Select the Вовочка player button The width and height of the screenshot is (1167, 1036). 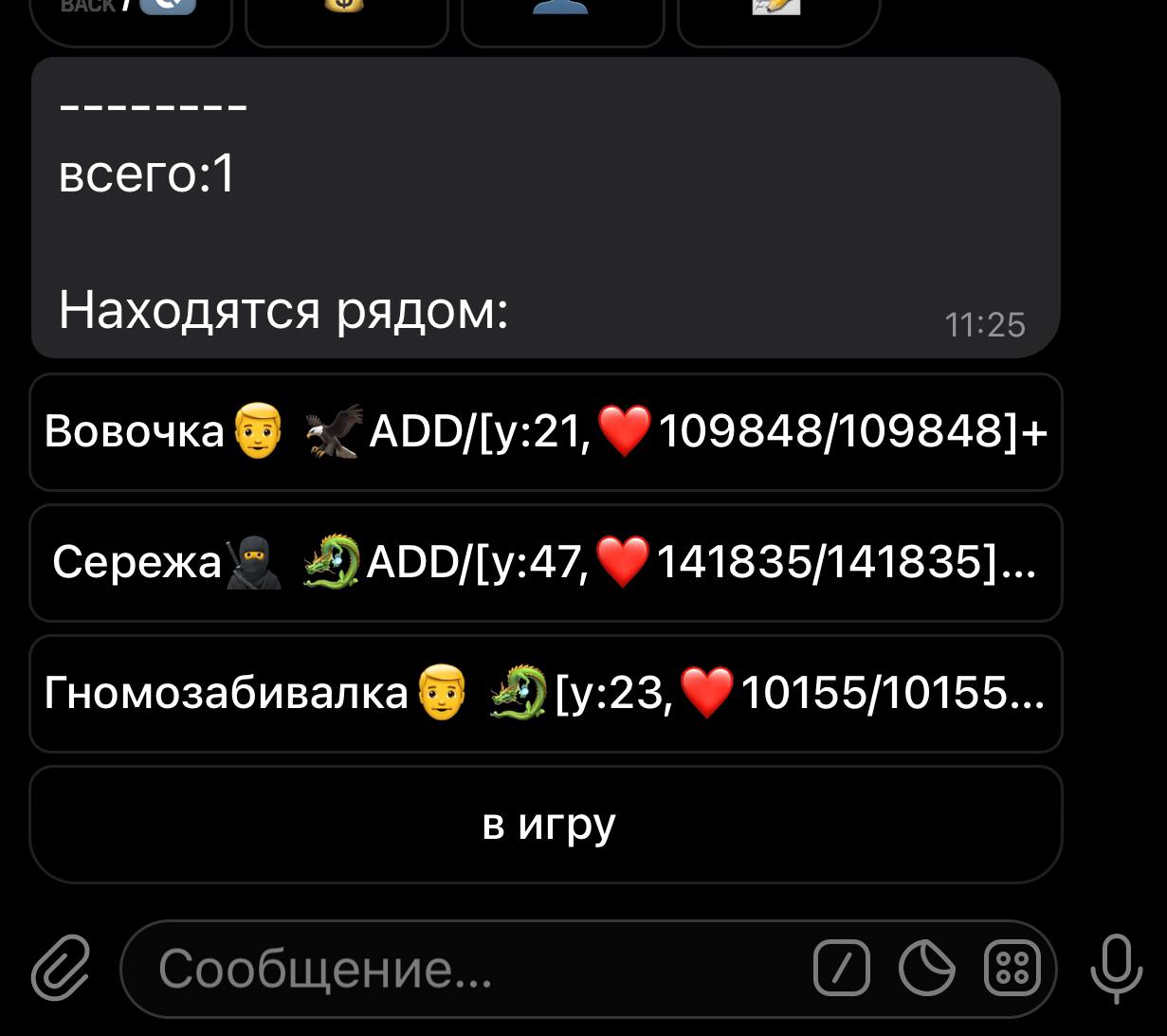click(546, 432)
